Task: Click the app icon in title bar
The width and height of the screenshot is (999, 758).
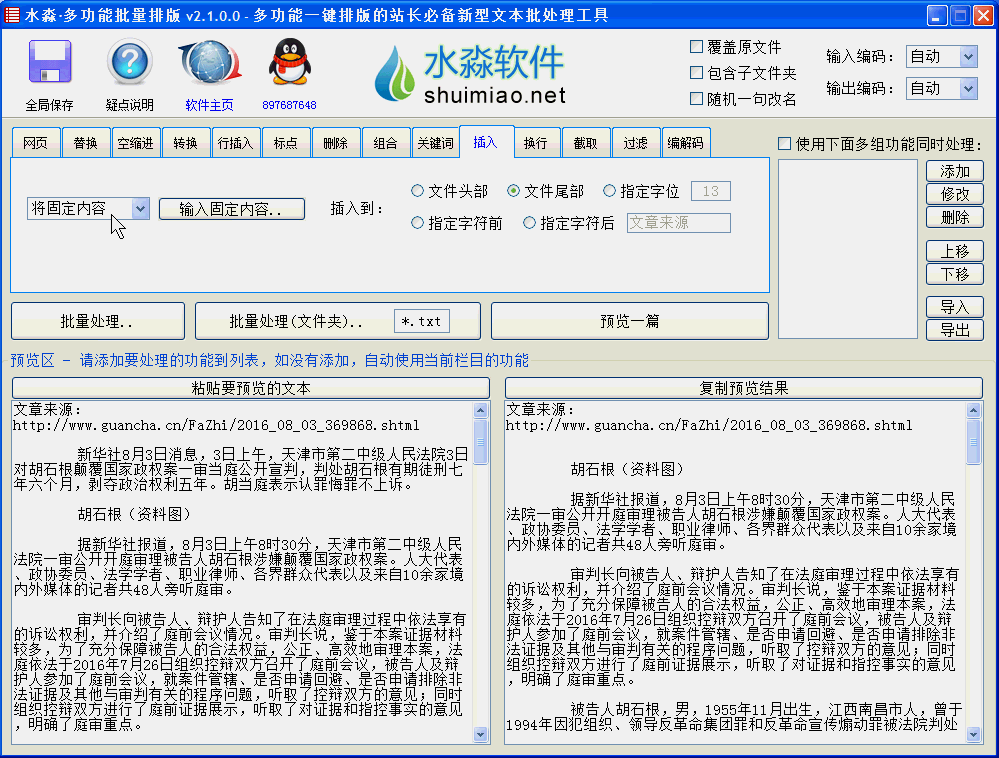Action: coord(12,15)
